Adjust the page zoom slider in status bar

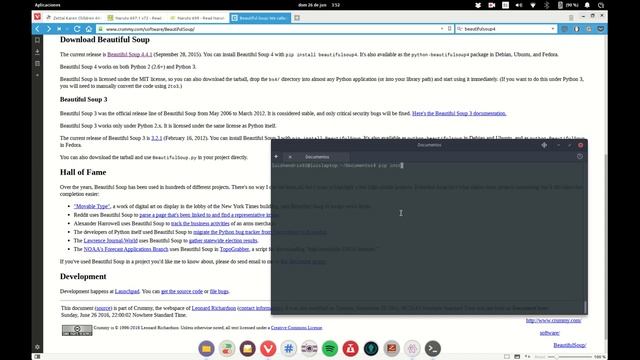pyautogui.click(x=569, y=357)
